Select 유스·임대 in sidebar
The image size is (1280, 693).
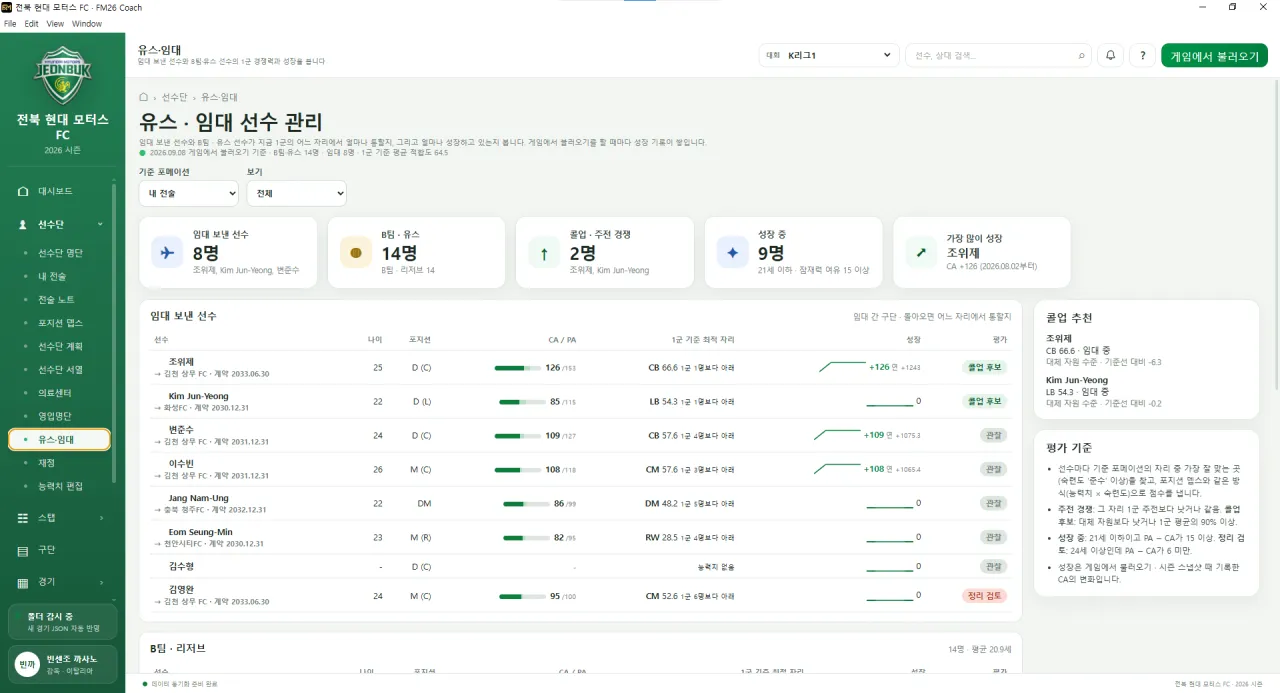tap(59, 439)
